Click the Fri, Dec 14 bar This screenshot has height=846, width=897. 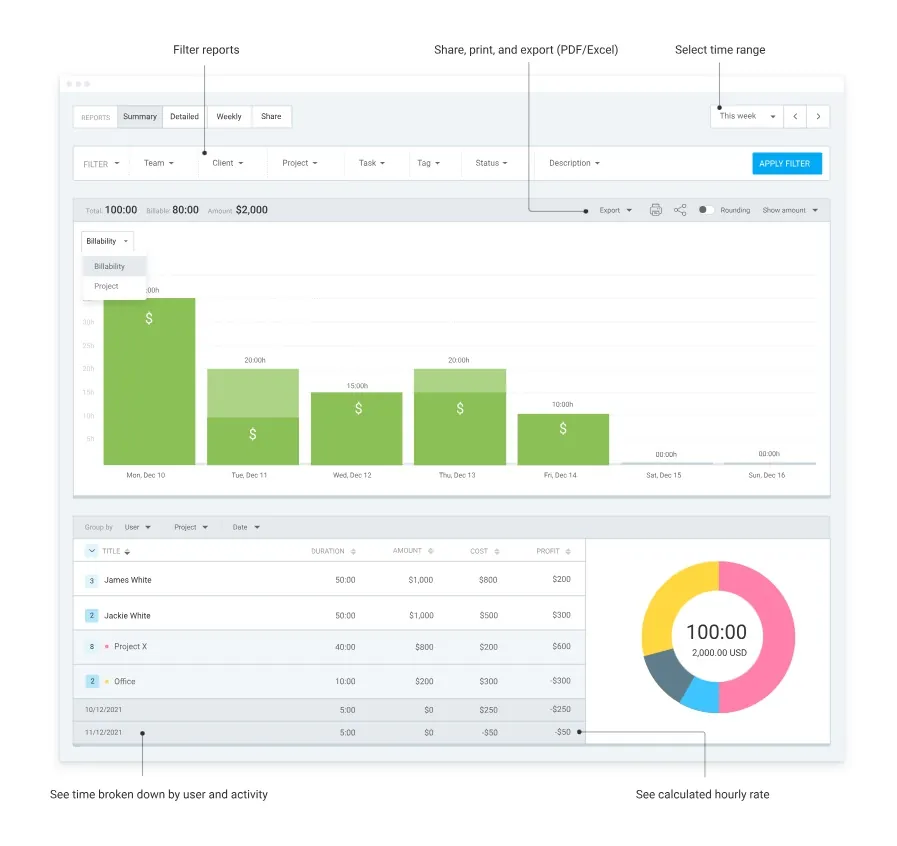[563, 439]
